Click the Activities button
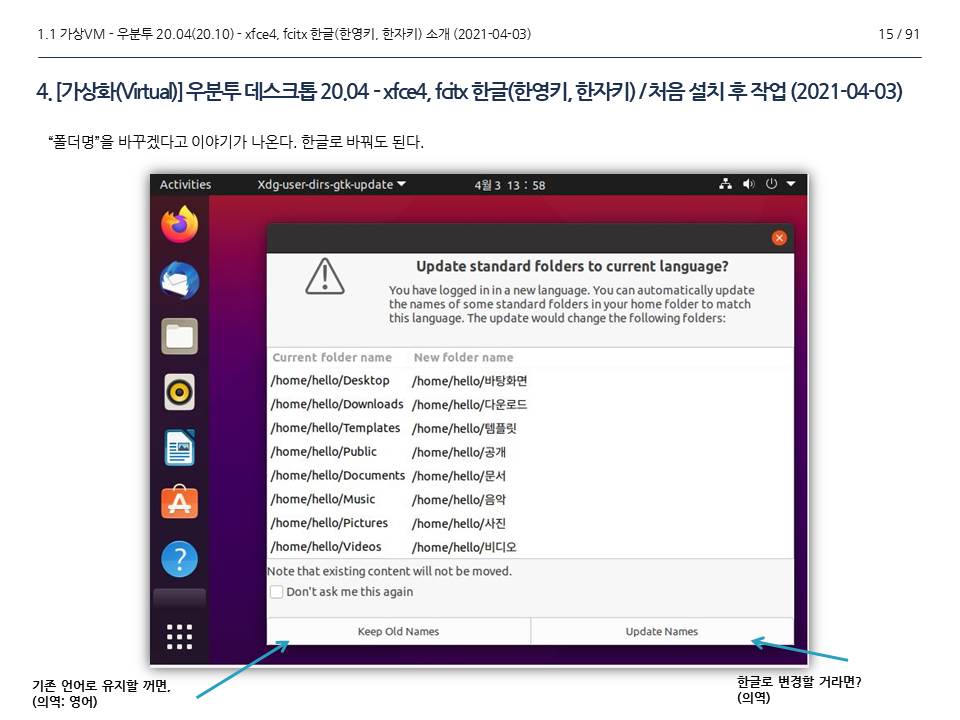 pyautogui.click(x=186, y=184)
